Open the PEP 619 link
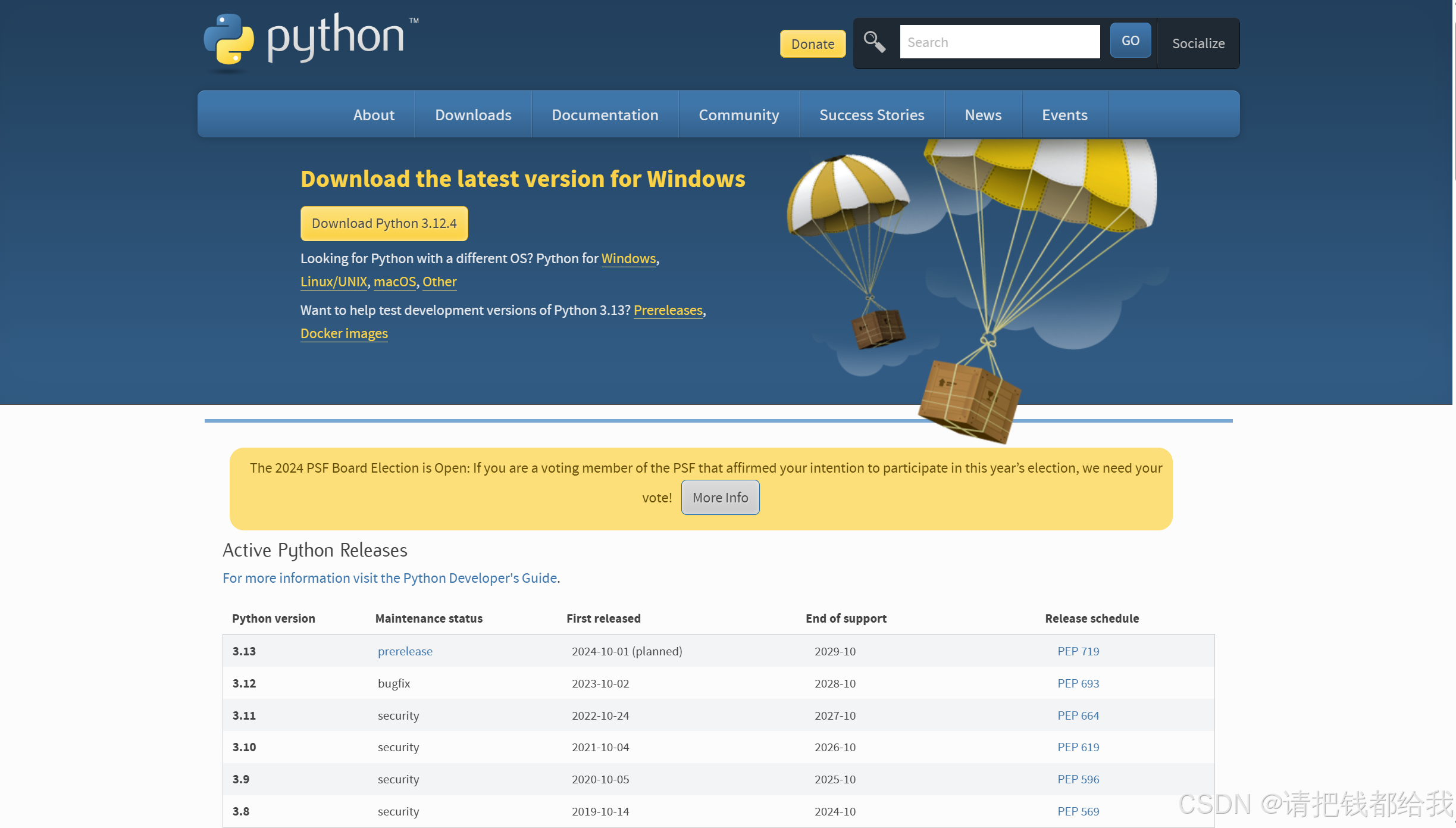1456x828 pixels. tap(1078, 747)
